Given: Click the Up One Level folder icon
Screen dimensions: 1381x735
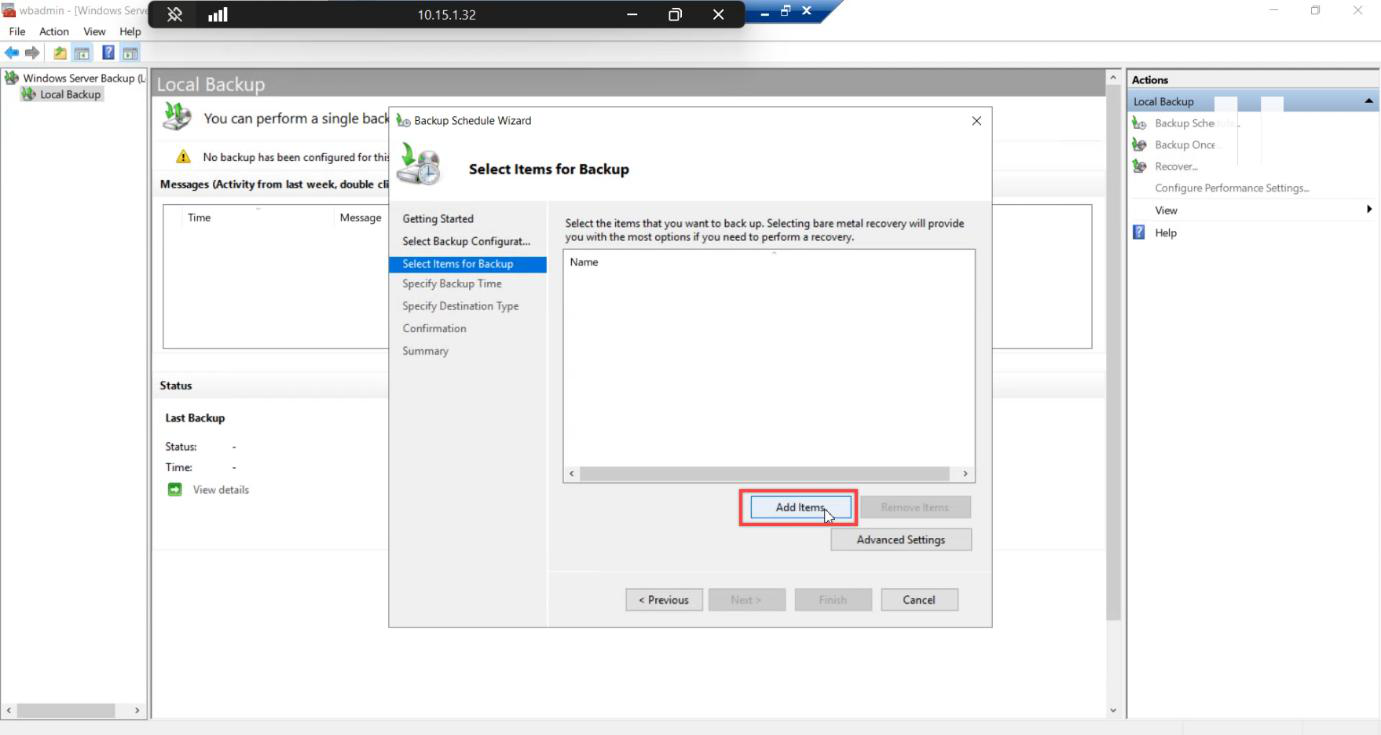Looking at the screenshot, I should (60, 53).
